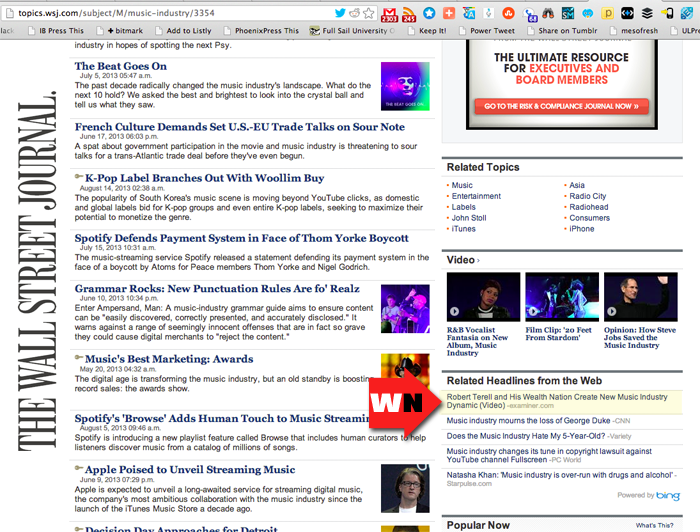Click the page file icon in address bar

(x=8, y=13)
